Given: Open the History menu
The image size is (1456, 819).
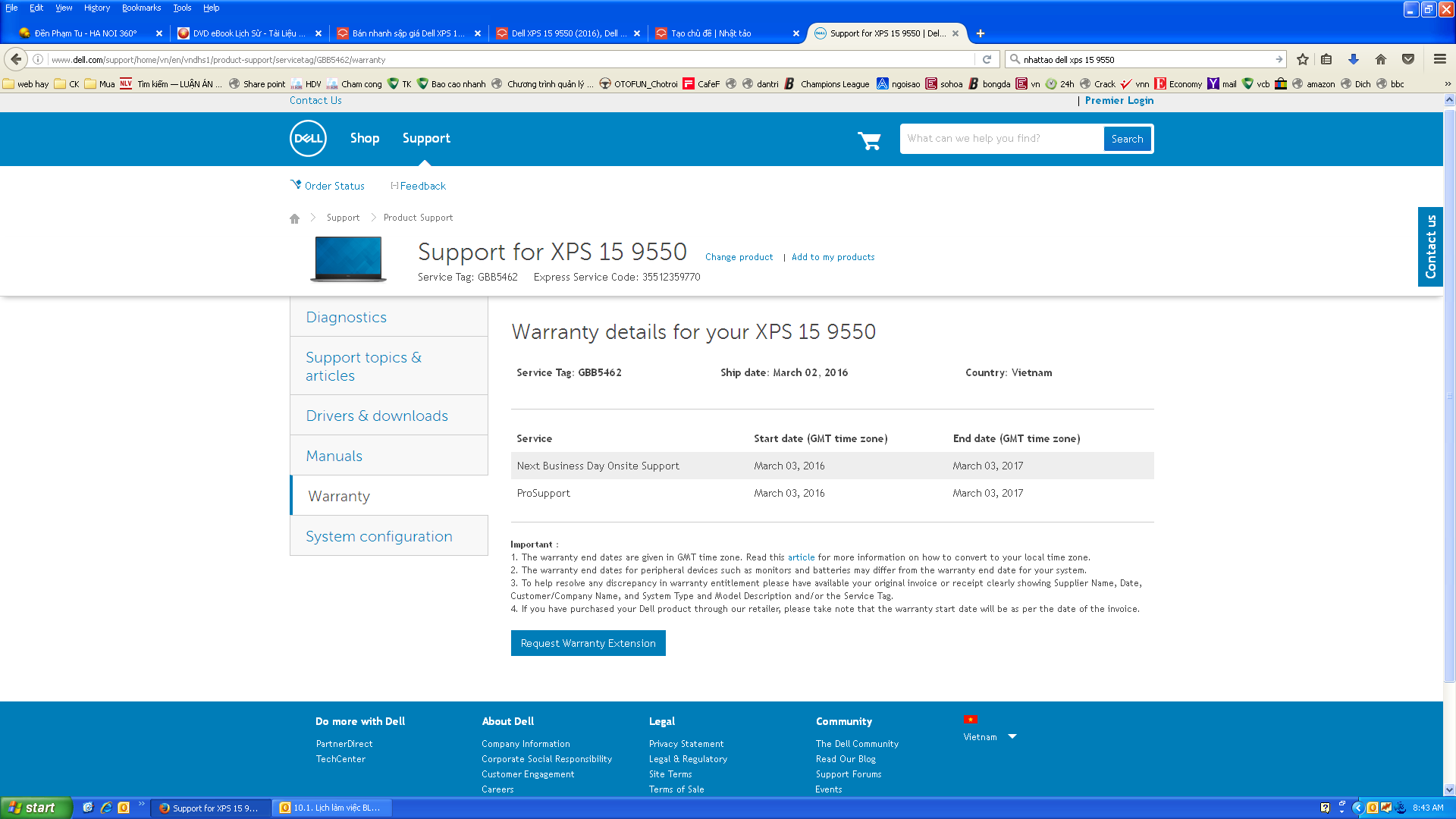Looking at the screenshot, I should click(x=97, y=8).
